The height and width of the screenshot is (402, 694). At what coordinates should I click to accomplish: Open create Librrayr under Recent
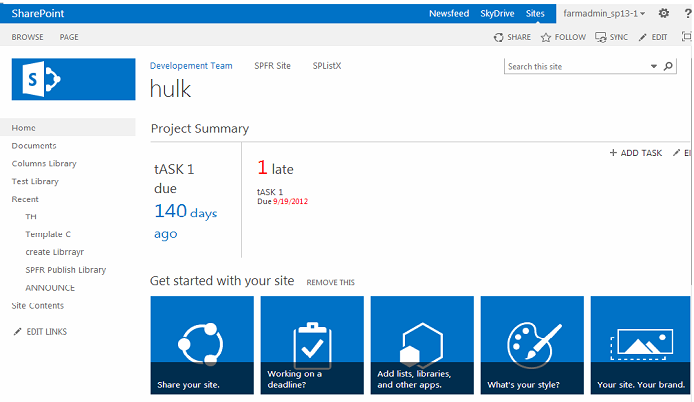pos(54,252)
